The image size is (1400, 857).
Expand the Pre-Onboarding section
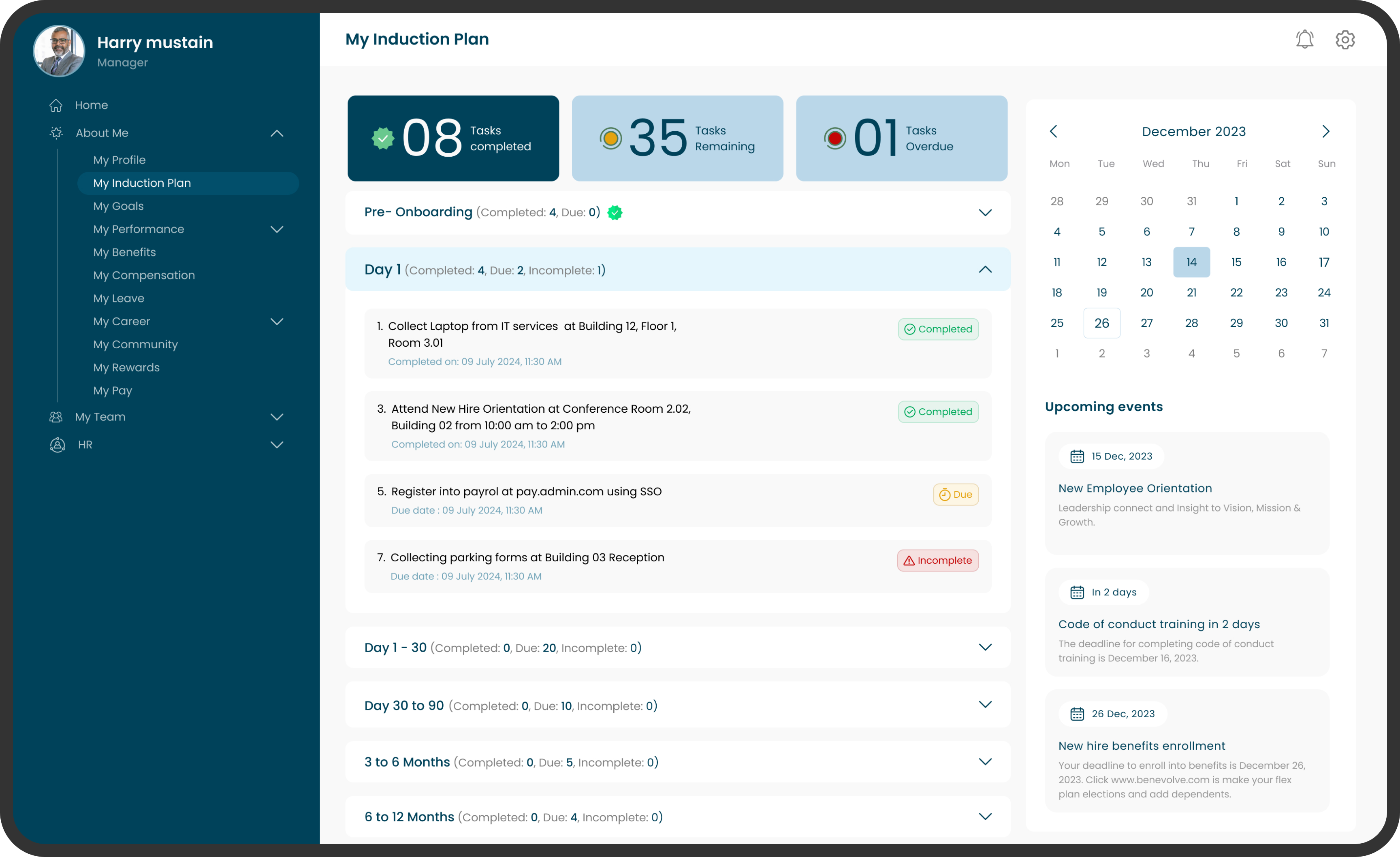pyautogui.click(x=985, y=212)
